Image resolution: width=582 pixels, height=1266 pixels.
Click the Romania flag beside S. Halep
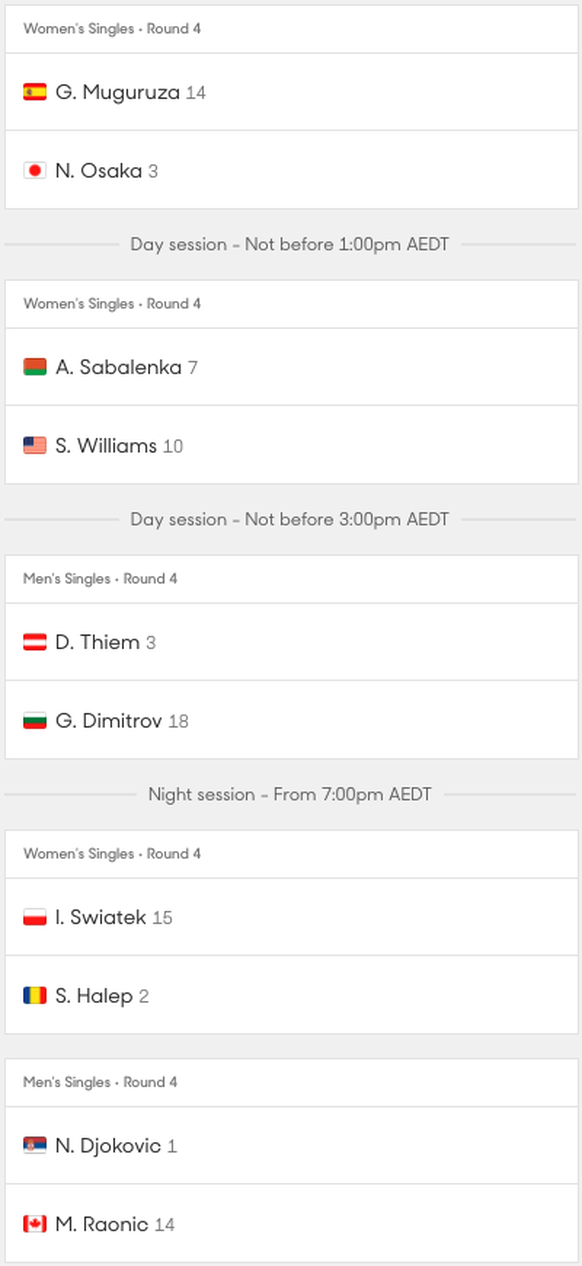[35, 996]
